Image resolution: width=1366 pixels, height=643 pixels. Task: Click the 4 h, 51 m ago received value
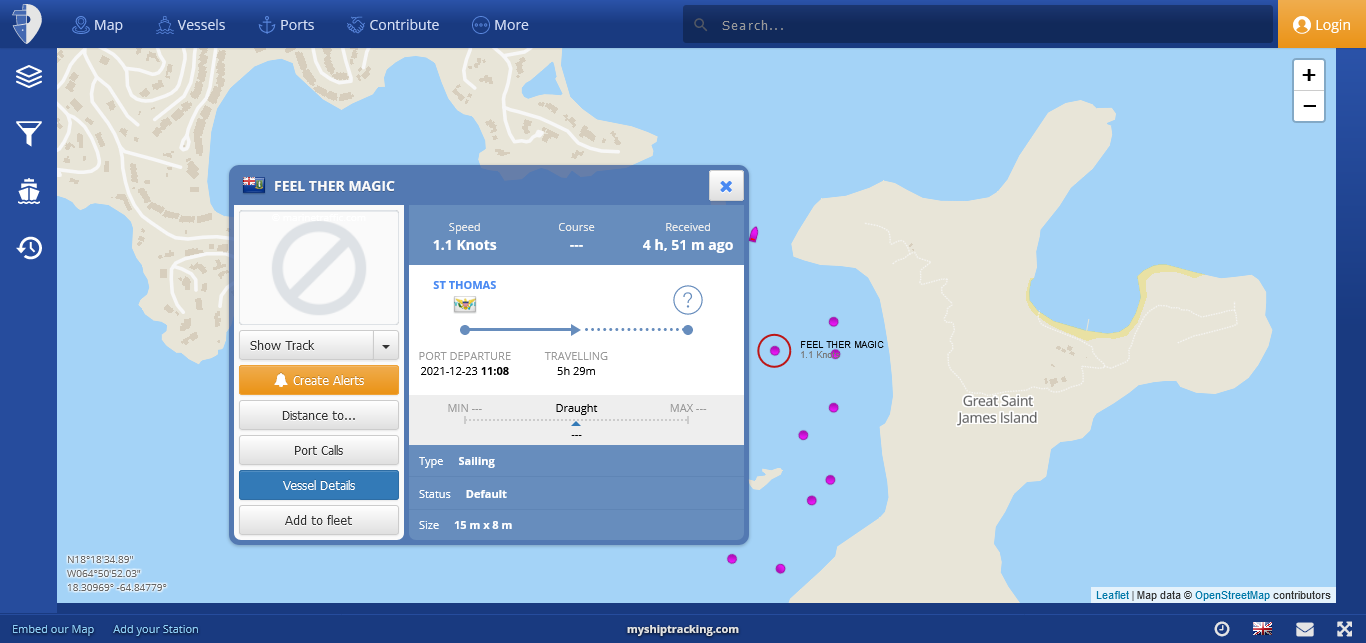[688, 245]
